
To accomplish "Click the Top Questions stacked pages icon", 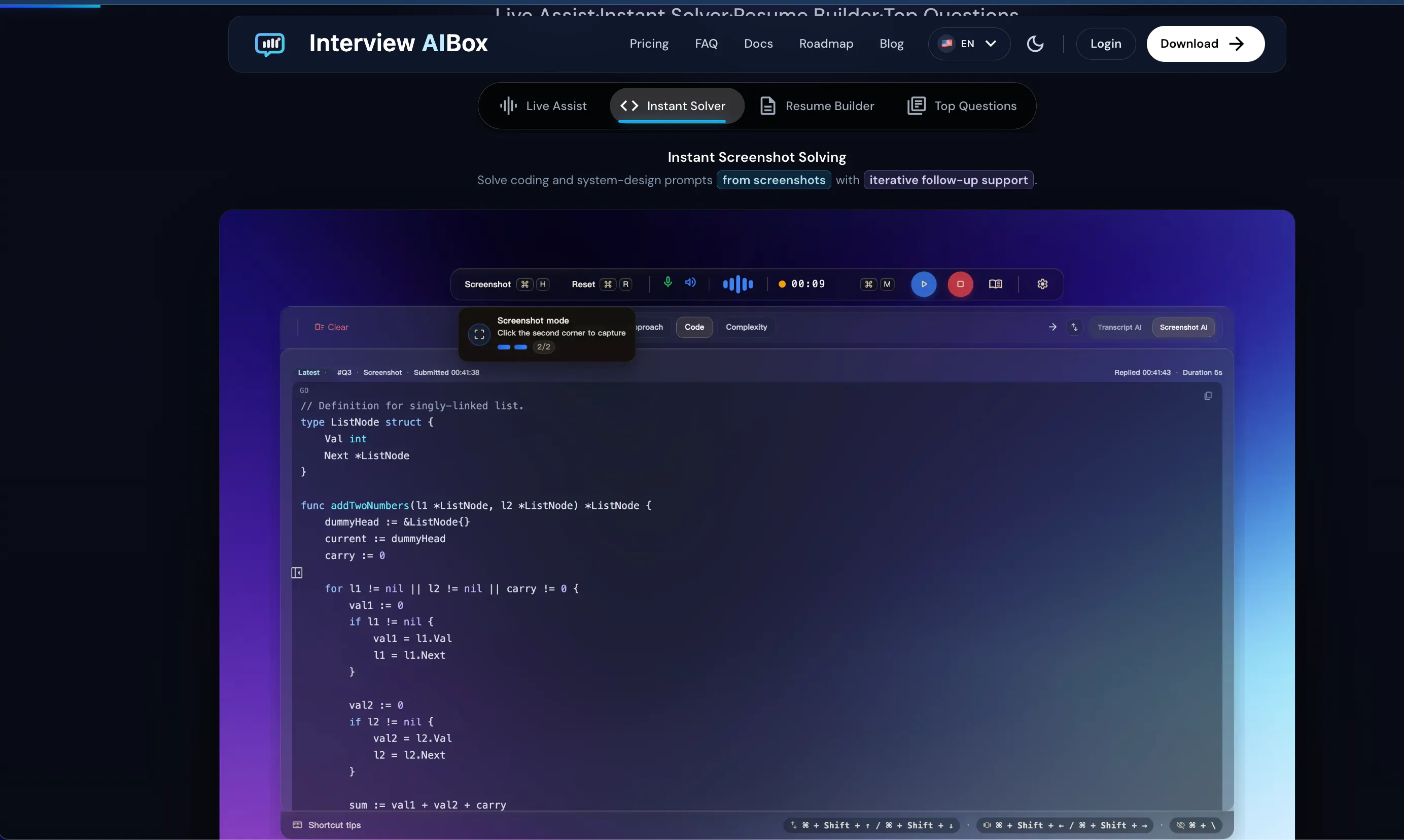I will 916,106.
